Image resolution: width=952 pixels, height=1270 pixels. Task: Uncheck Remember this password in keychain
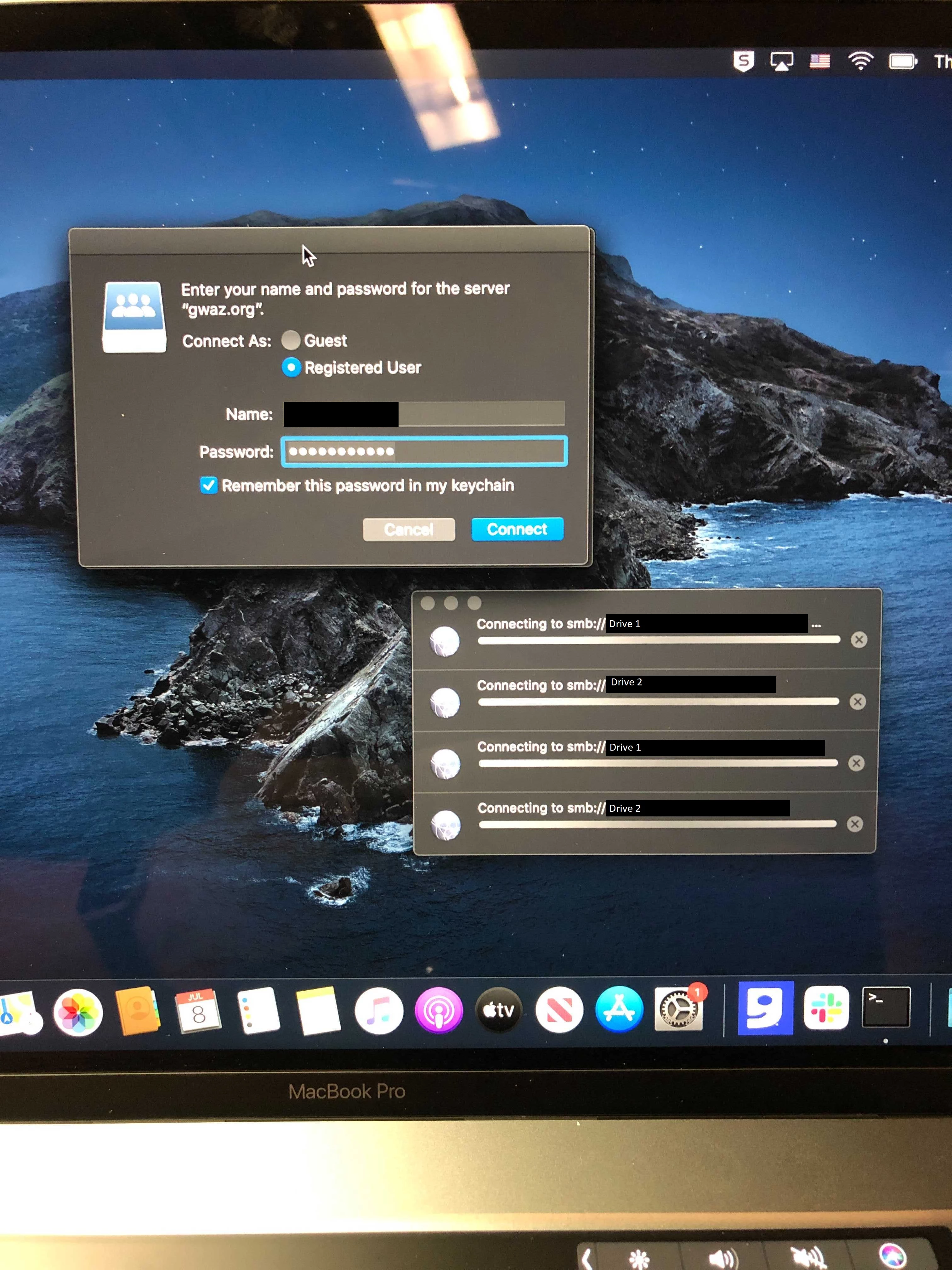pos(209,486)
